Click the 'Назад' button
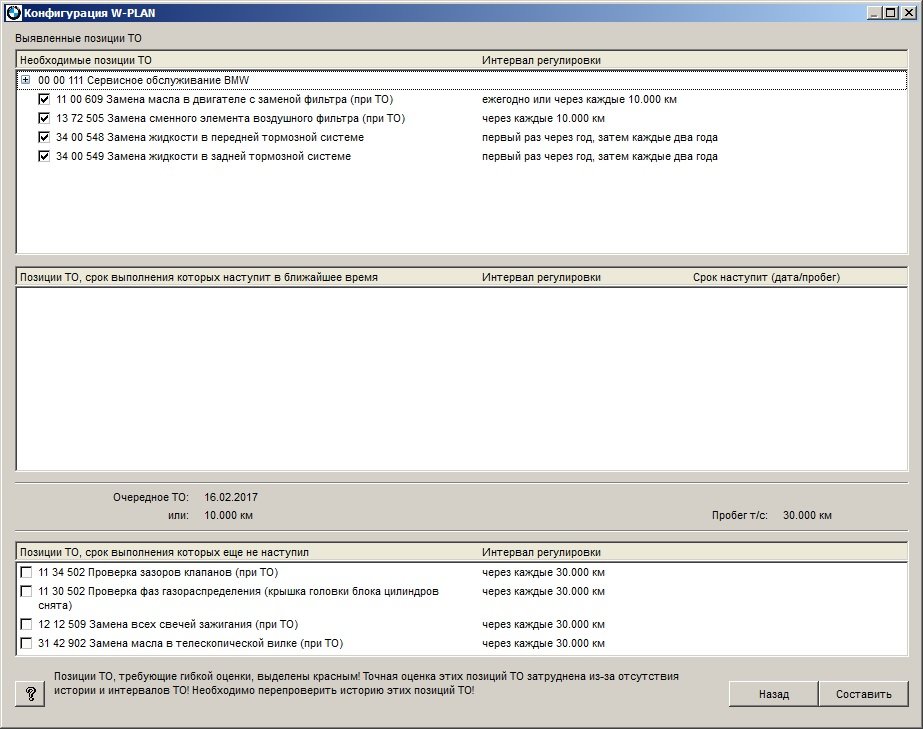Screen dimensions: 923x729 click(773, 694)
